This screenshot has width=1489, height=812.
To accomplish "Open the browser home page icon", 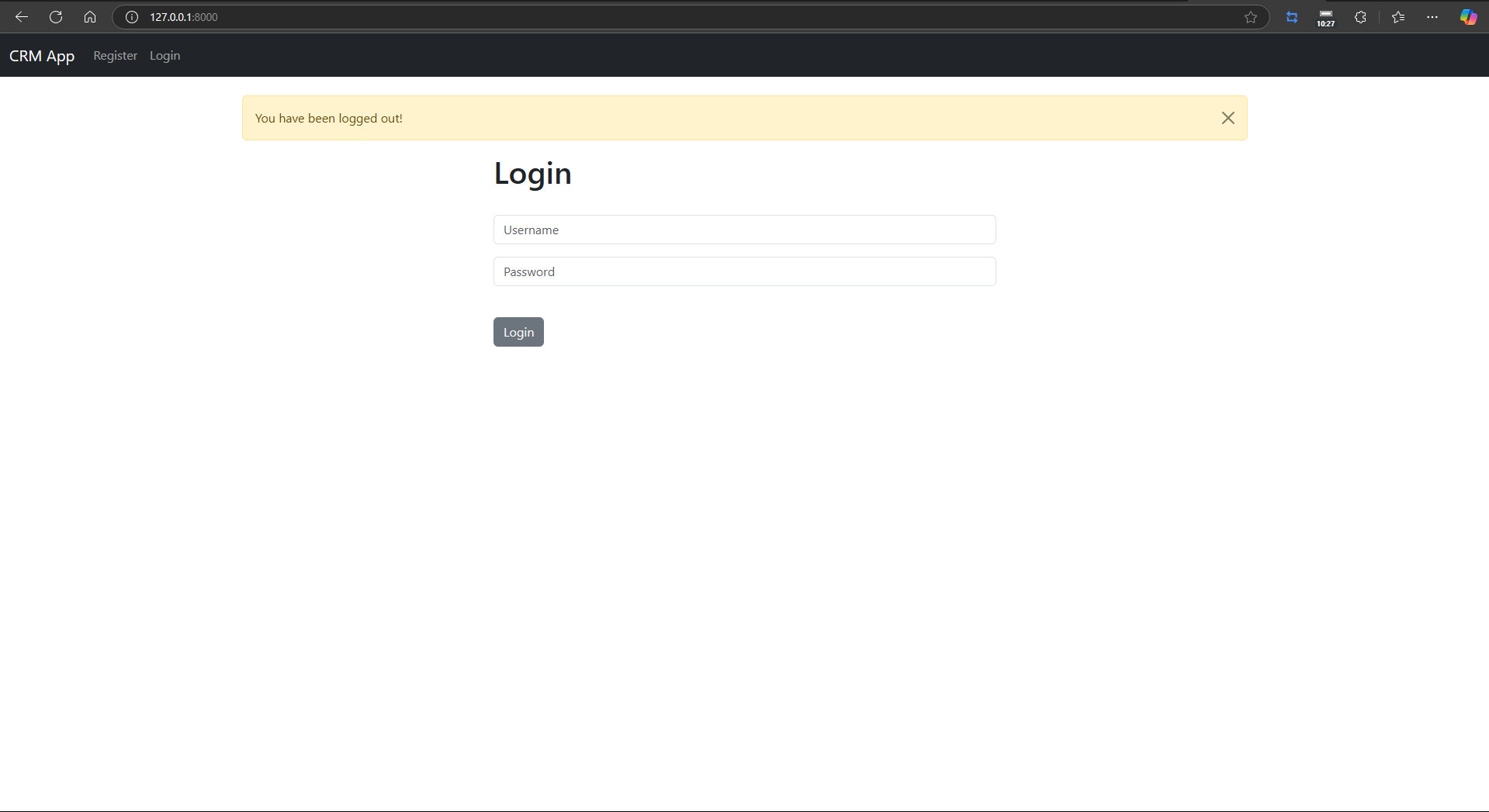I will coord(90,17).
